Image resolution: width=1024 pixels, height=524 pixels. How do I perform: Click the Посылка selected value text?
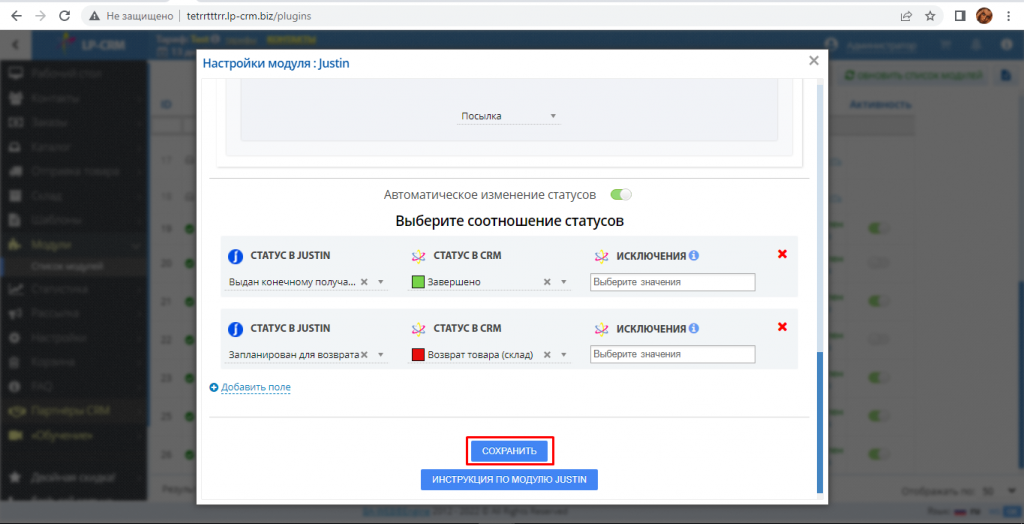[481, 116]
